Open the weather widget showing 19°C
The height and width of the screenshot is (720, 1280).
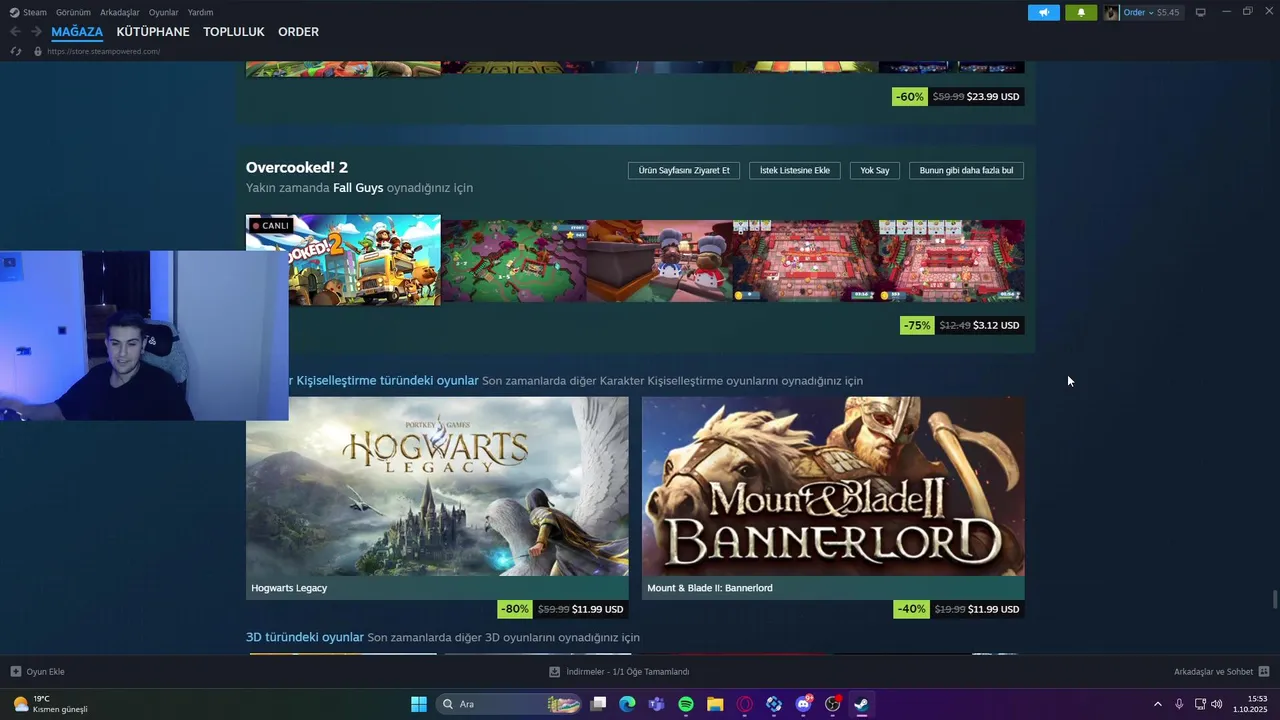[x=50, y=704]
